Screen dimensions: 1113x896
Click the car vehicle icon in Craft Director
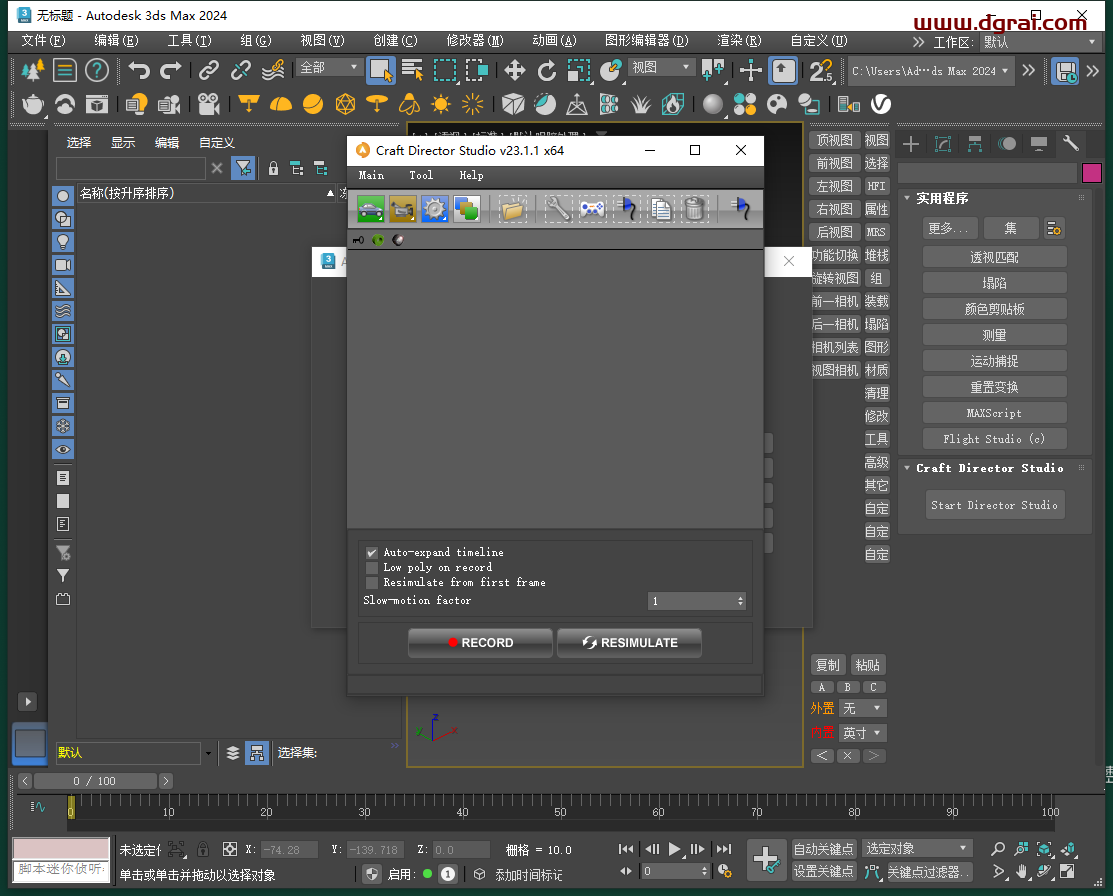(x=371, y=209)
